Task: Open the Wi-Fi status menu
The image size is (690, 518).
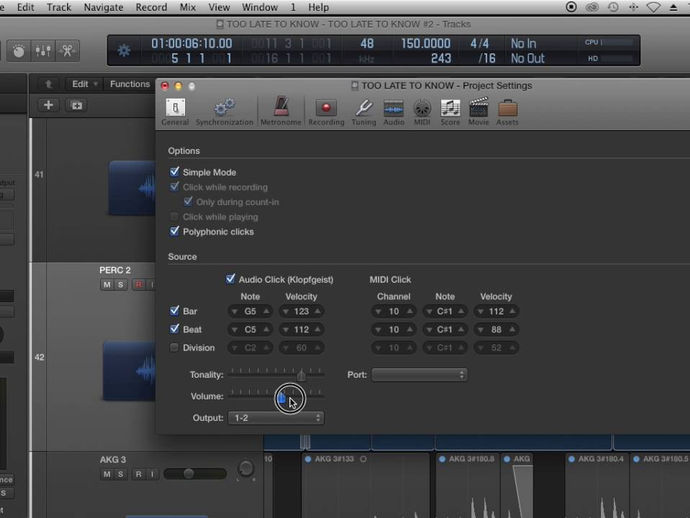Action: [653, 7]
